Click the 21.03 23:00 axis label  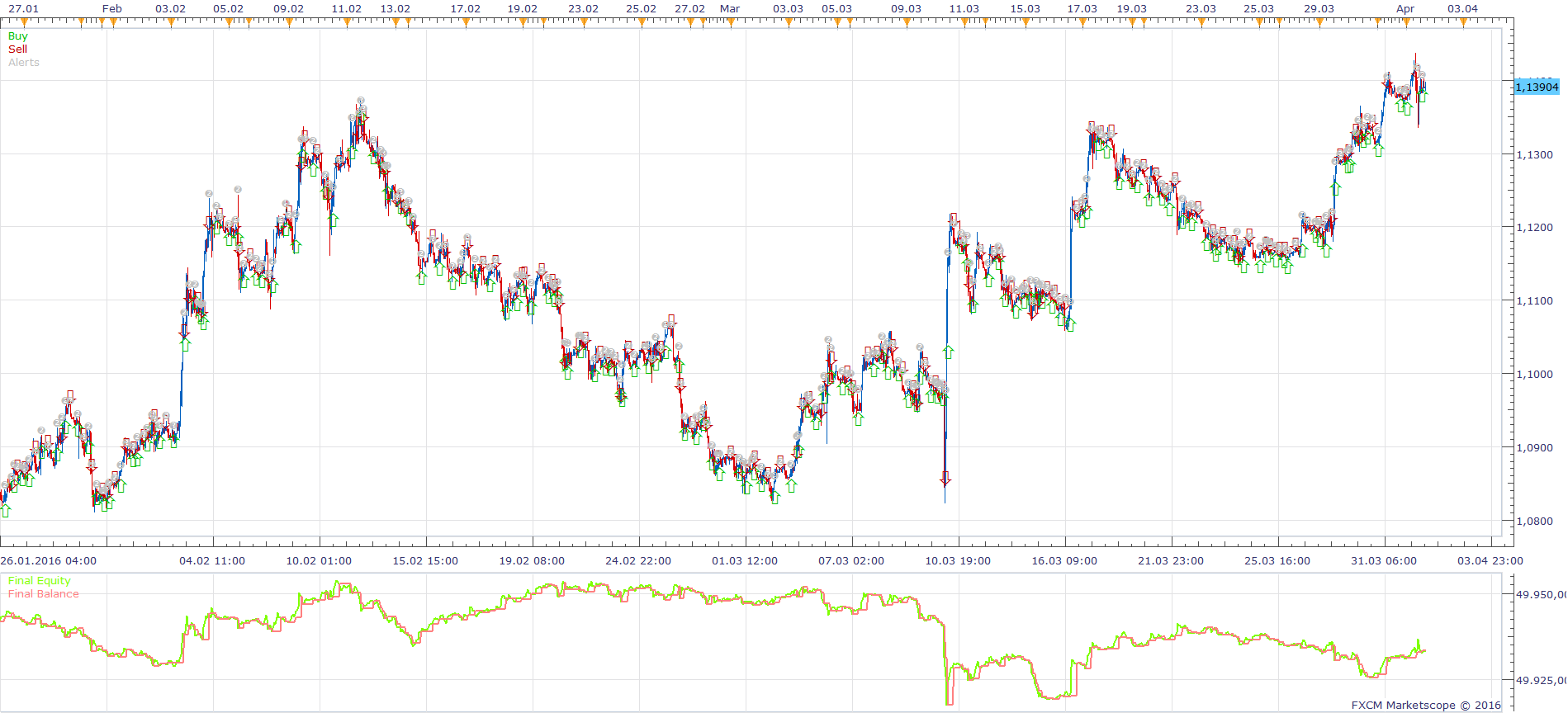coord(1171,561)
